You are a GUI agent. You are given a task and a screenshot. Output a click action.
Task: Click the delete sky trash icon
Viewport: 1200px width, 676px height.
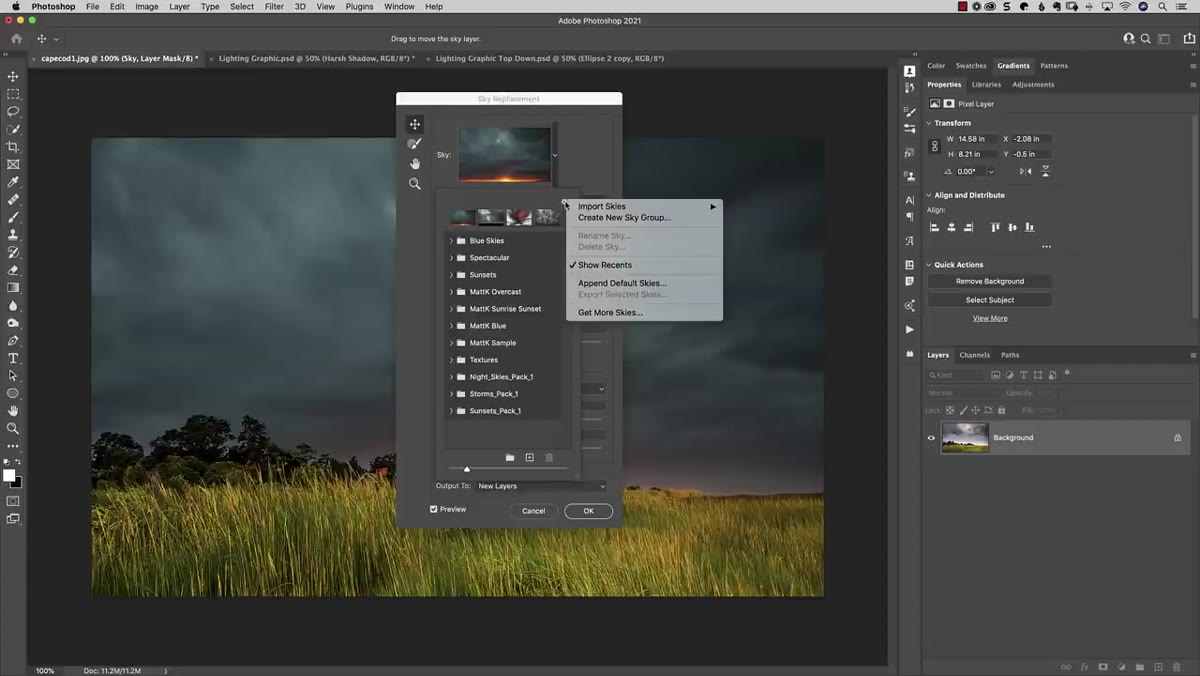click(549, 457)
